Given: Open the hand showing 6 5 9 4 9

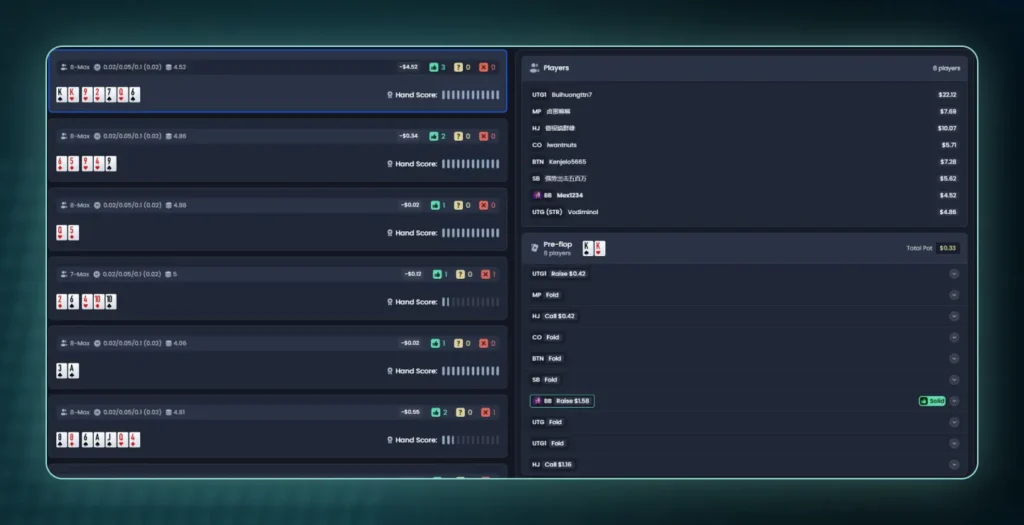Looking at the screenshot, I should coord(278,150).
